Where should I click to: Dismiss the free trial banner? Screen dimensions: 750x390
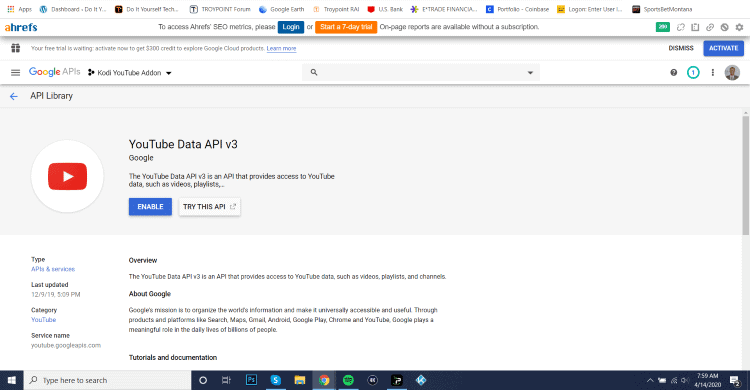(x=681, y=48)
